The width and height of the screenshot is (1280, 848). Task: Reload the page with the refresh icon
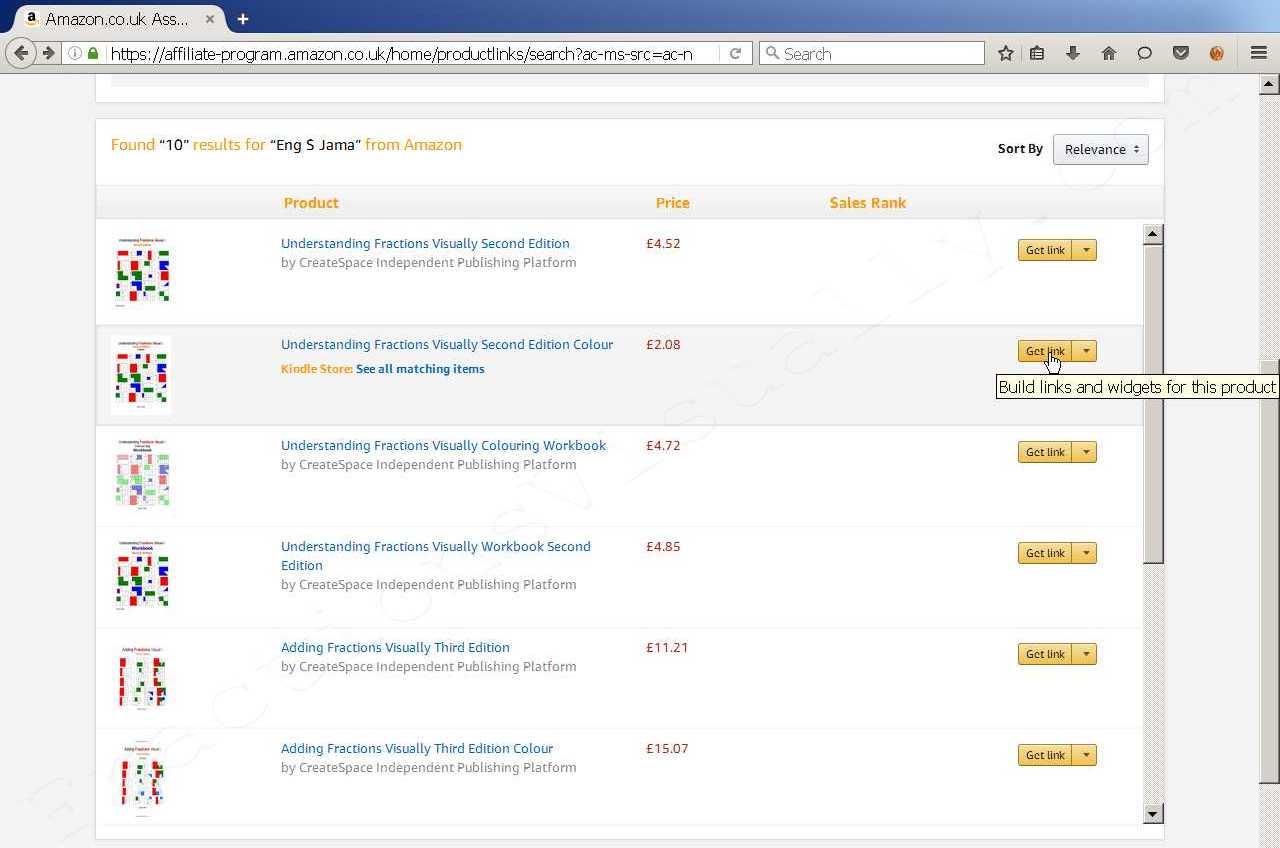(735, 53)
